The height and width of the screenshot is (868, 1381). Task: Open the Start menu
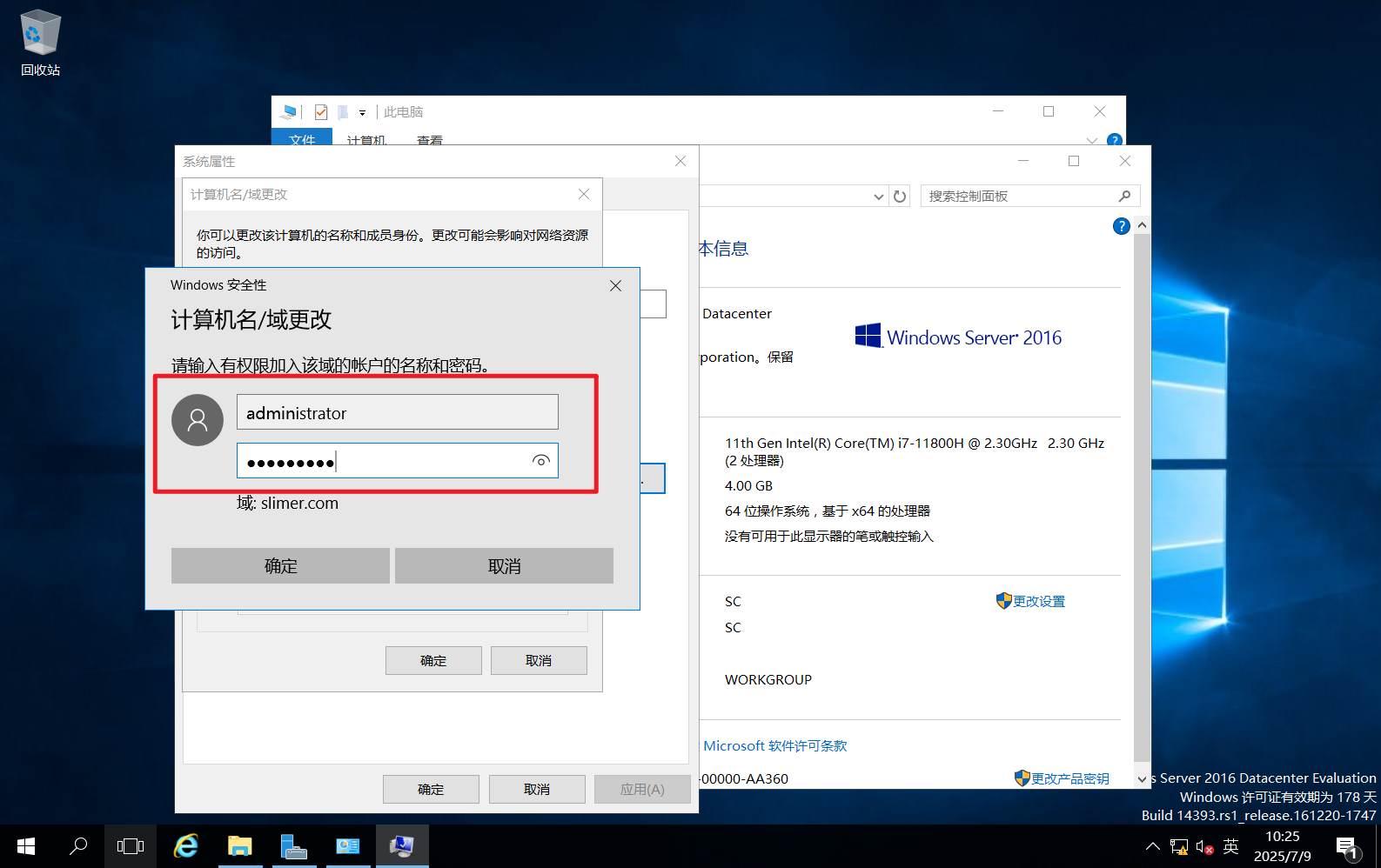tap(26, 846)
